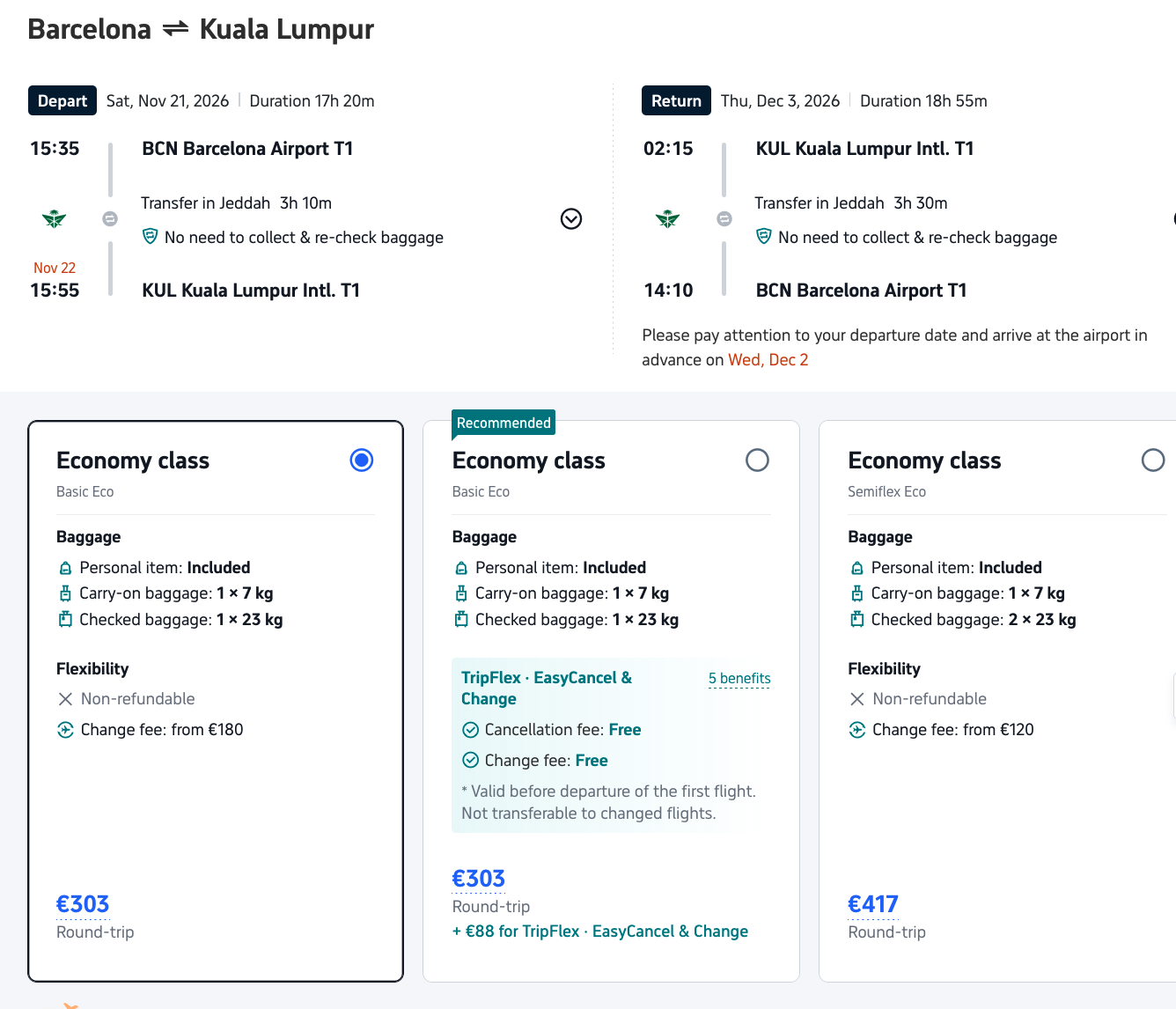This screenshot has height=1009, width=1176.
Task: Expand the departure flight details chevron
Action: point(571,219)
